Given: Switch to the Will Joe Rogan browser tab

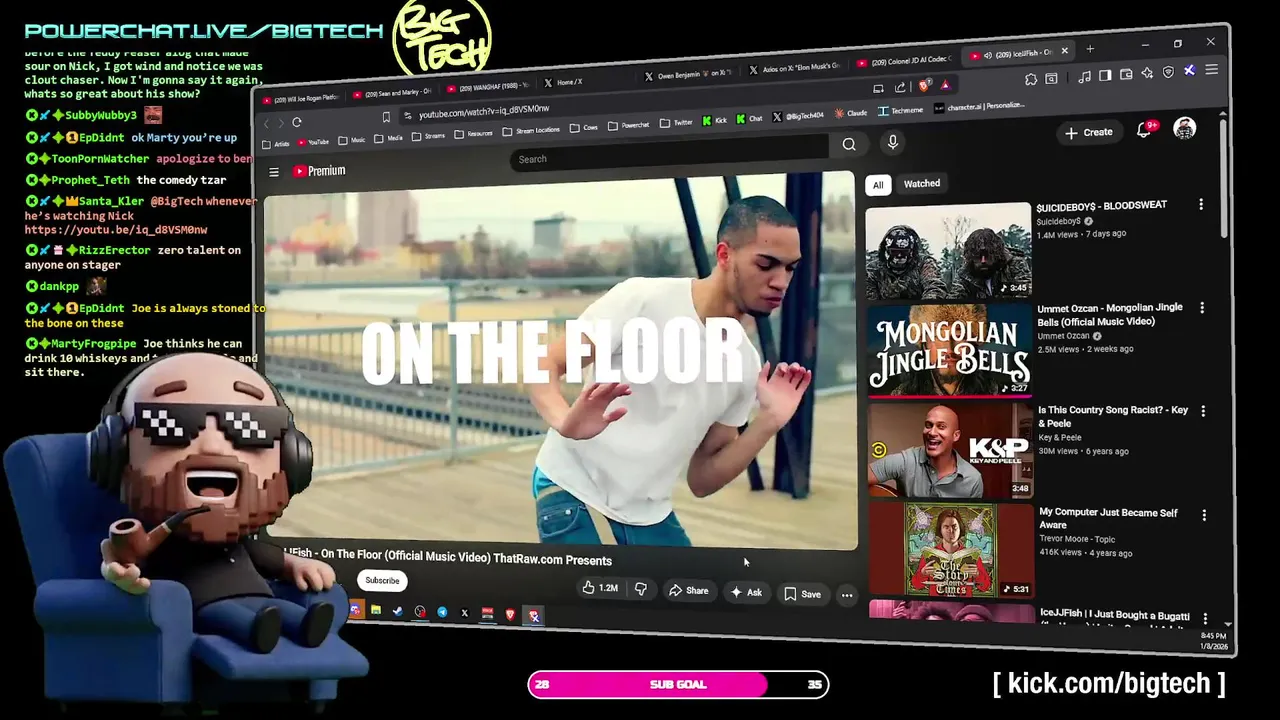Looking at the screenshot, I should [300, 99].
